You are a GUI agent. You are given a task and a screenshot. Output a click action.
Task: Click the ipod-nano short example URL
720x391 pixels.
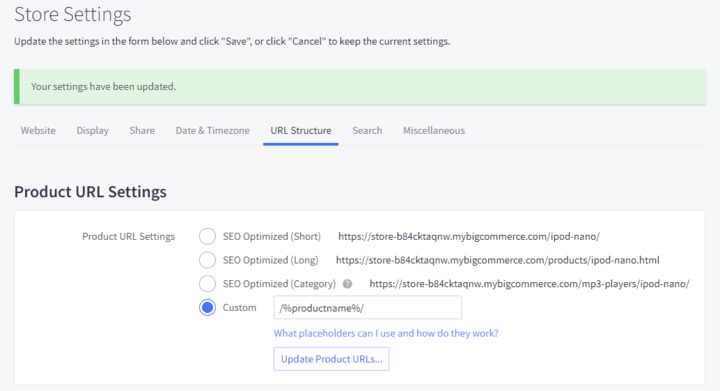click(469, 236)
